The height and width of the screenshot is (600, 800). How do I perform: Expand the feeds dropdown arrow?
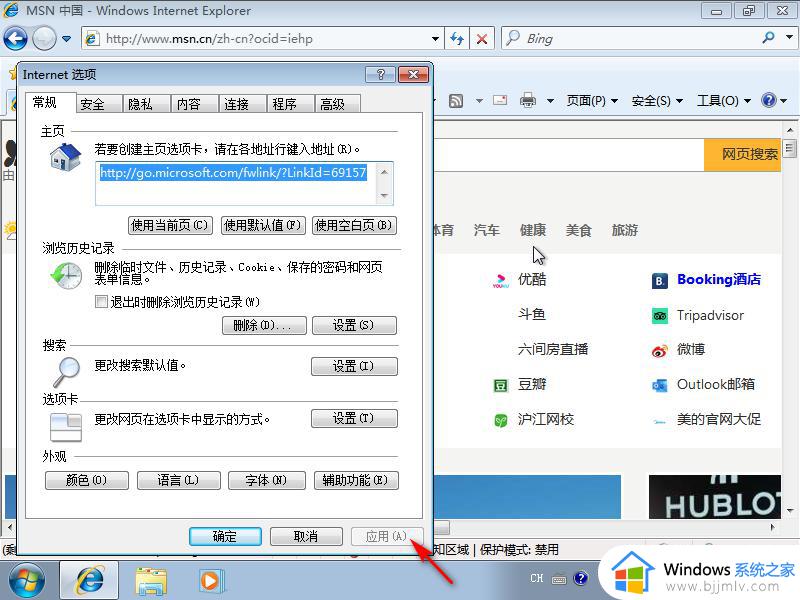(x=479, y=101)
